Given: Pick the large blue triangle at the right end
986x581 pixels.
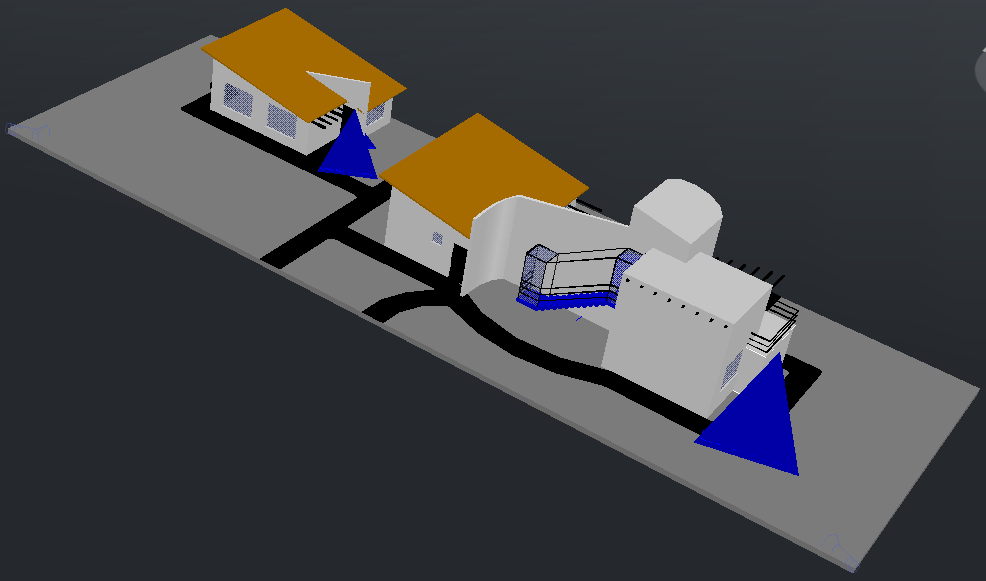Looking at the screenshot, I should 760,418.
